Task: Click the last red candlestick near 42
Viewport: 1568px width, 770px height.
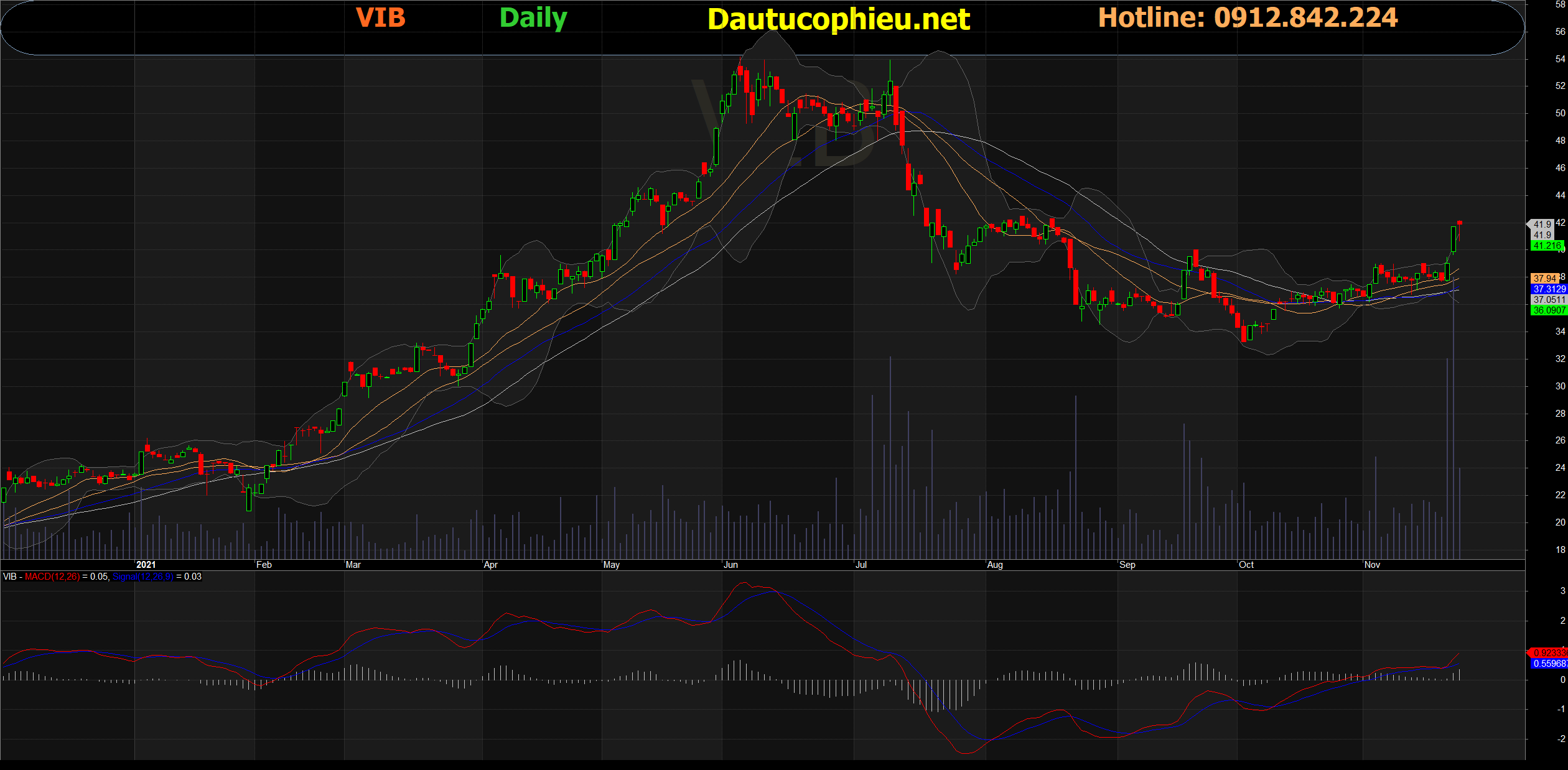Action: point(1459,223)
